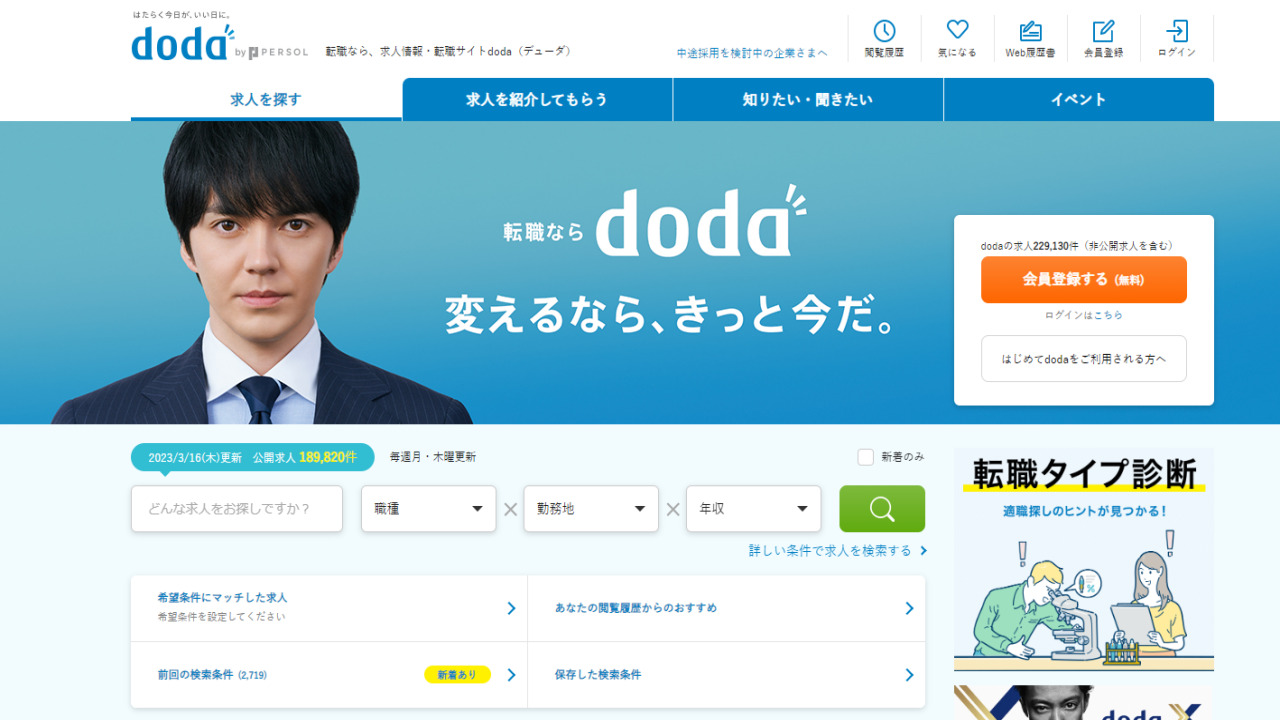Expand あなたの閲覧履歴からのおすすめ chevron

click(909, 608)
